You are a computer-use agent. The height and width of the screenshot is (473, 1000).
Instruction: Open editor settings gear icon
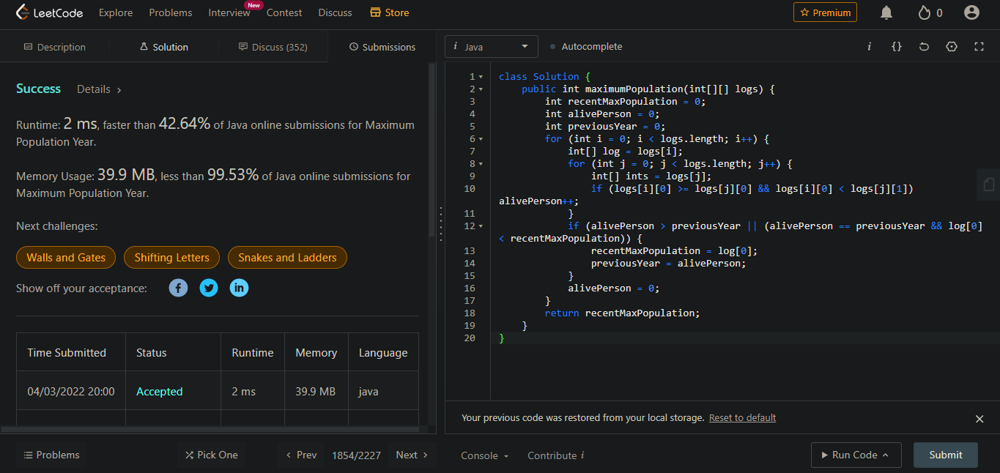pyautogui.click(x=952, y=47)
